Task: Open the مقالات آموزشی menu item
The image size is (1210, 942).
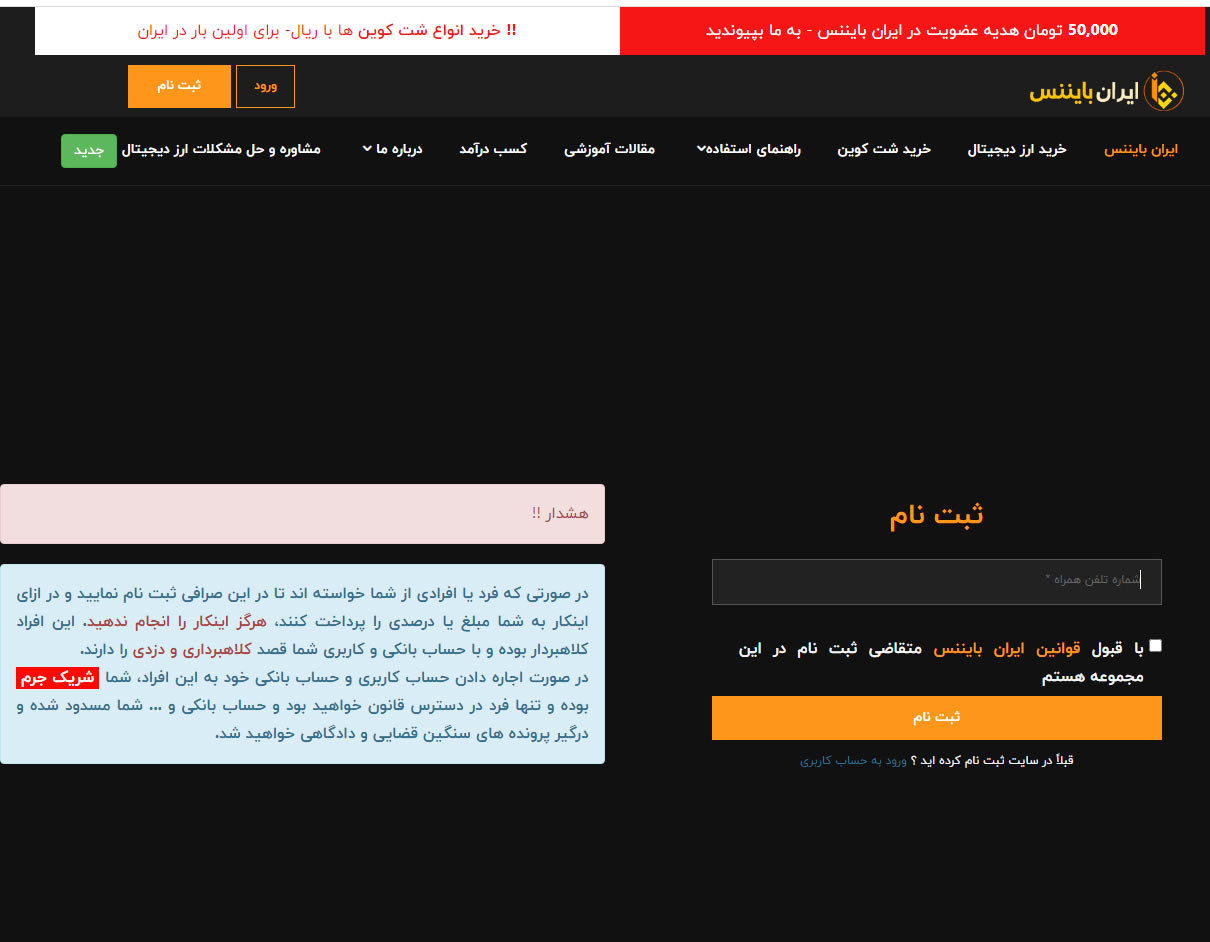Action: click(x=609, y=149)
